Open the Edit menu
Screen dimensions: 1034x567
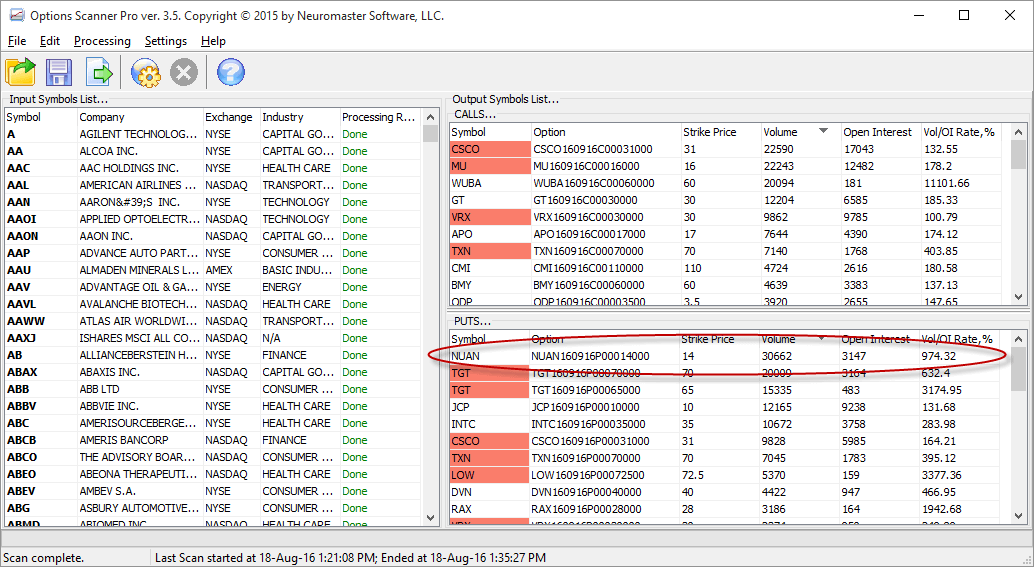pos(49,41)
